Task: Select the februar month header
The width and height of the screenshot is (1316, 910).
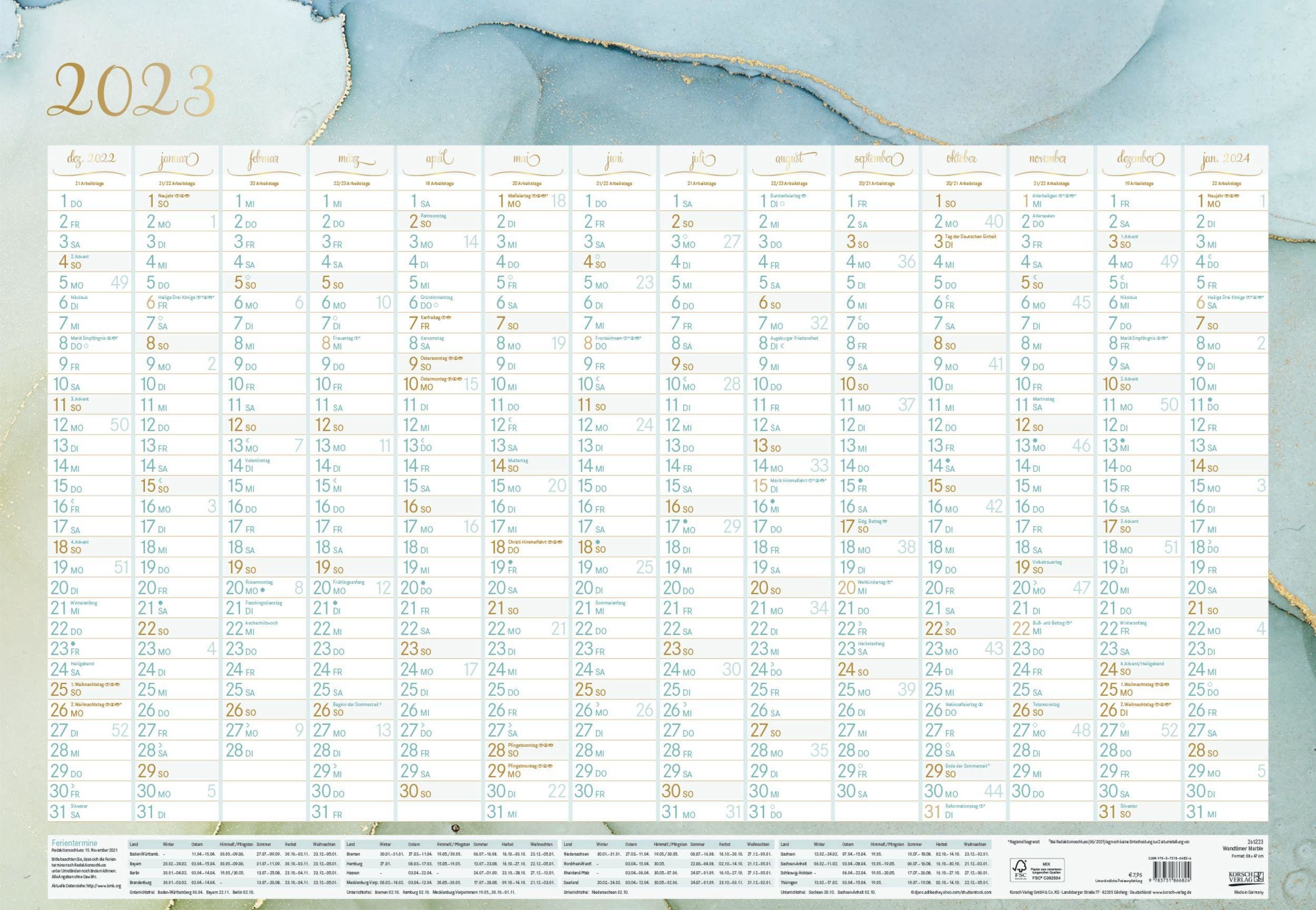Action: pos(263,160)
